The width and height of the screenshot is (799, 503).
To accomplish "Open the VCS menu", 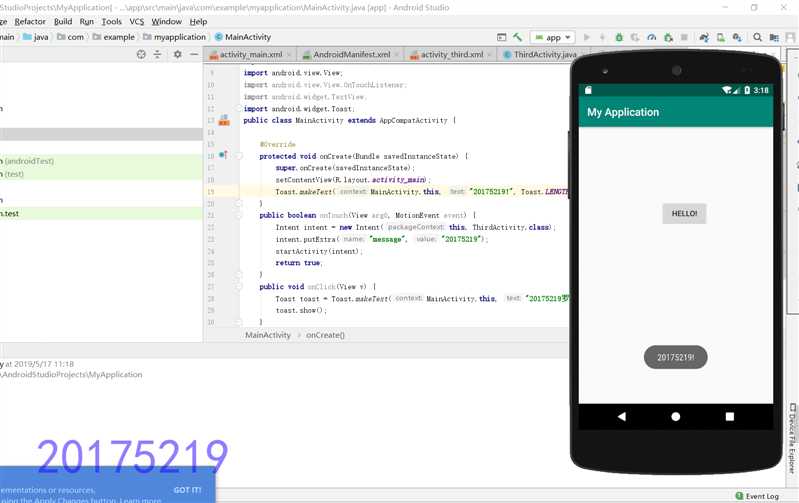I will 137,21.
